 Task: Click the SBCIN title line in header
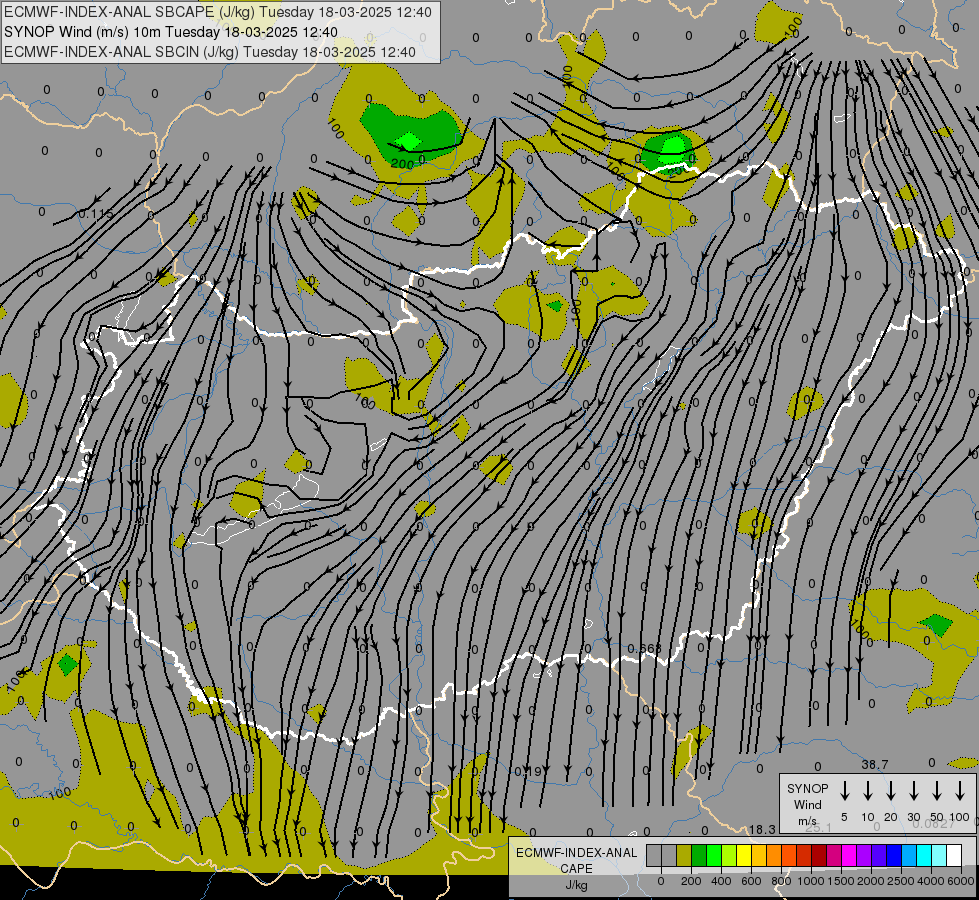point(210,52)
